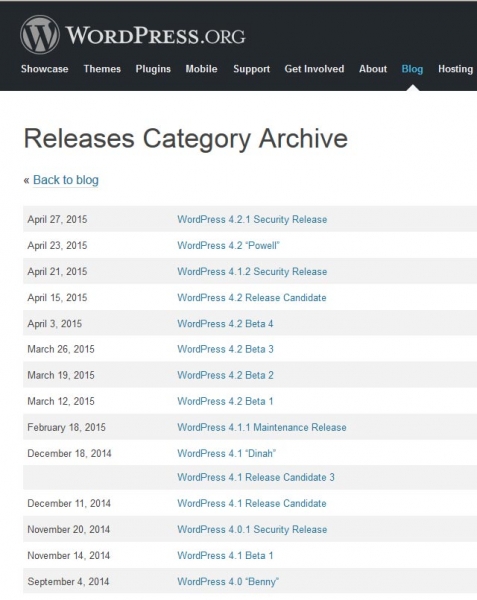Select the Blog tab
Viewport: 477px width, 600px height.
(x=412, y=69)
